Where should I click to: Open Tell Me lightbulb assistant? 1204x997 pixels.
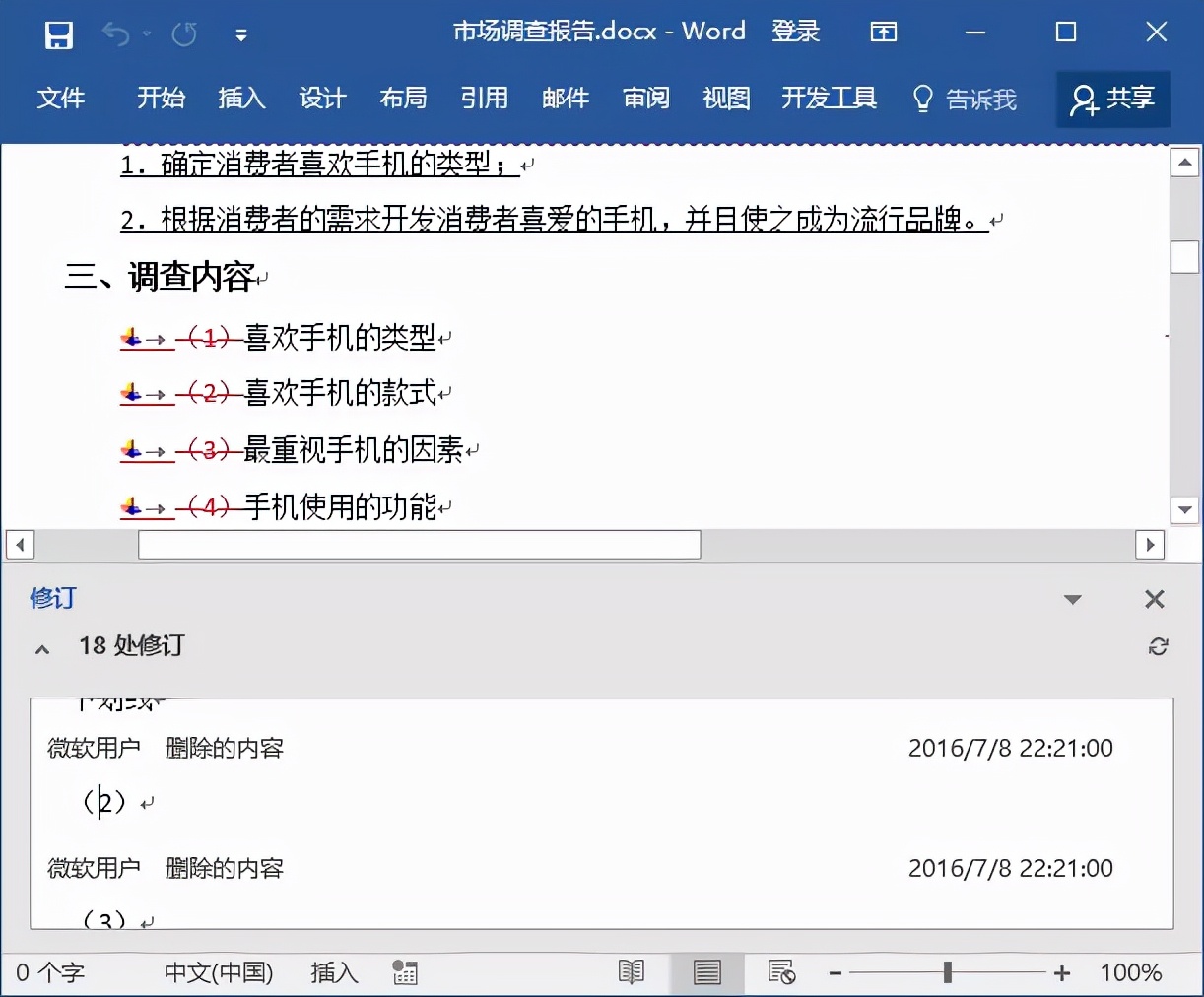pos(921,99)
